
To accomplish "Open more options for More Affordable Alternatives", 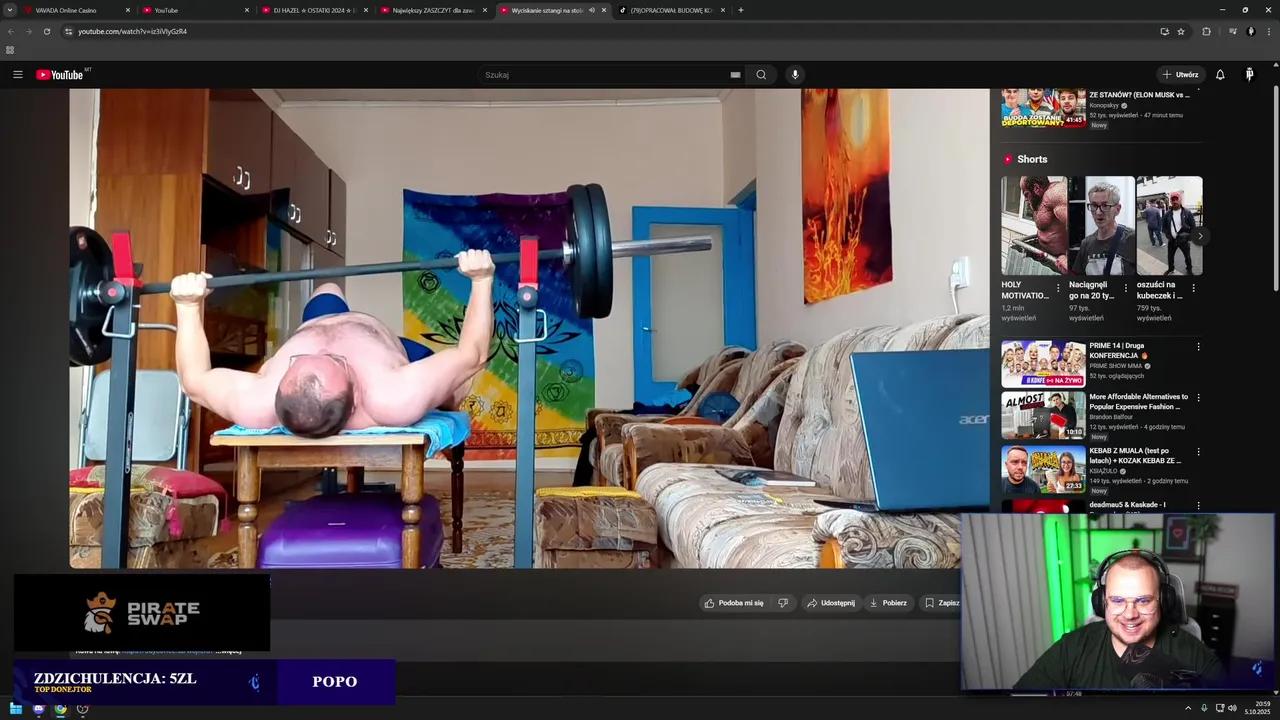I will pyautogui.click(x=1198, y=398).
